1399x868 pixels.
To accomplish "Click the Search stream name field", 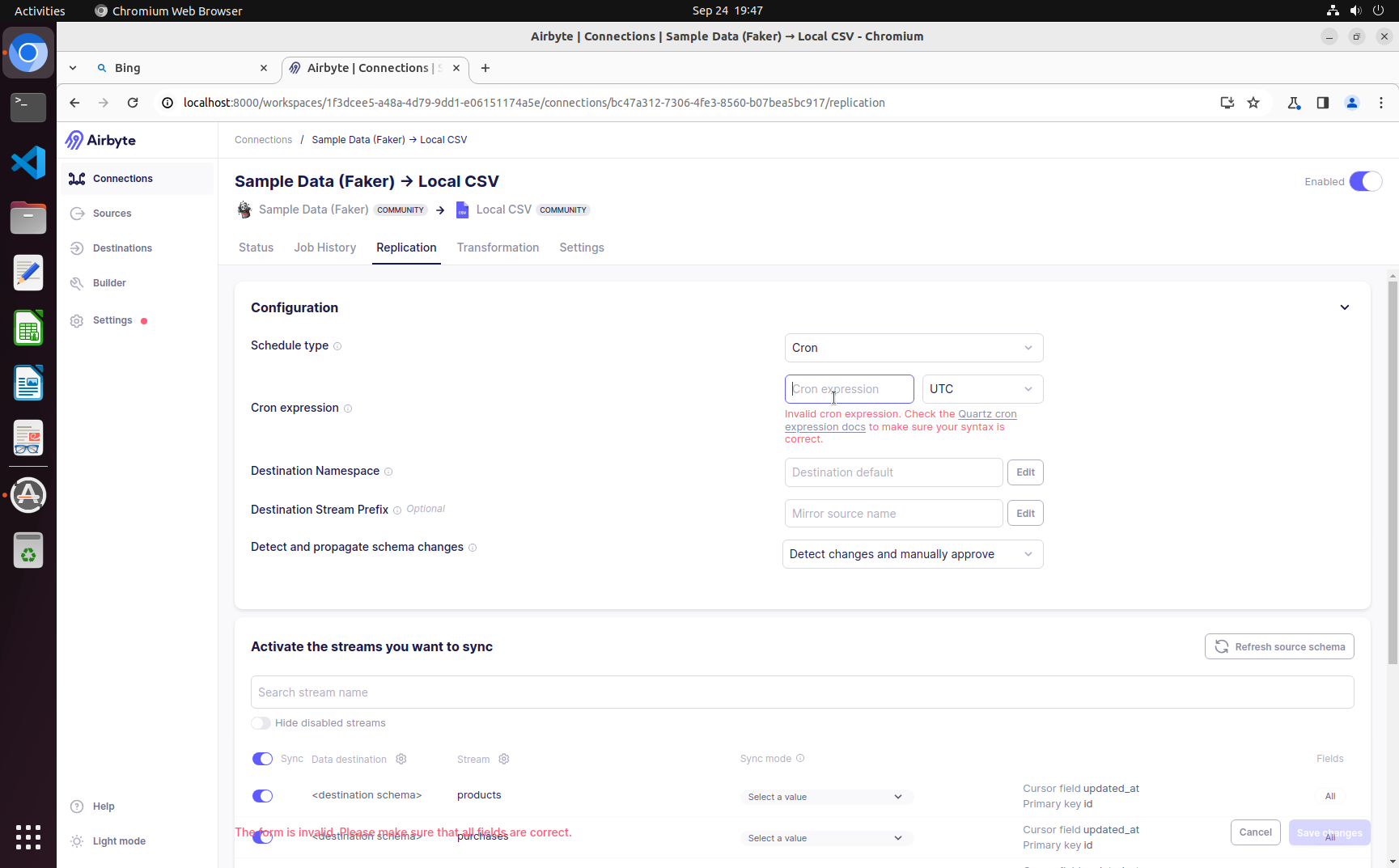I will (801, 692).
